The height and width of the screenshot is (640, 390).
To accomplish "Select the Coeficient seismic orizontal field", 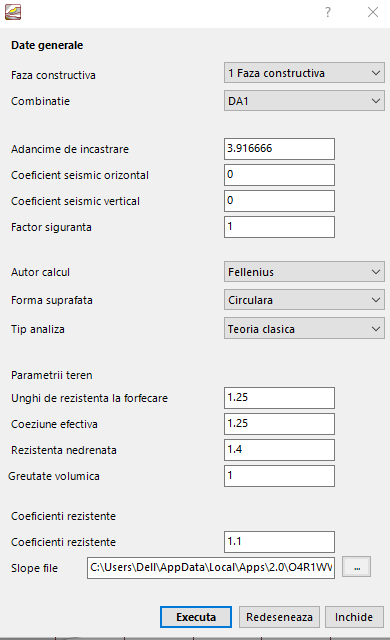I will click(x=279, y=175).
